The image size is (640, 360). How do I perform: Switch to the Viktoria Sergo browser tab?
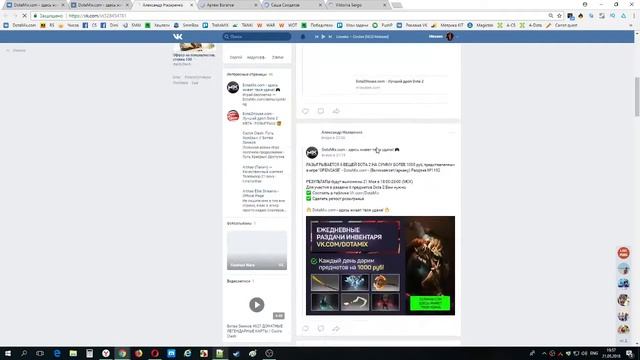(x=356, y=5)
